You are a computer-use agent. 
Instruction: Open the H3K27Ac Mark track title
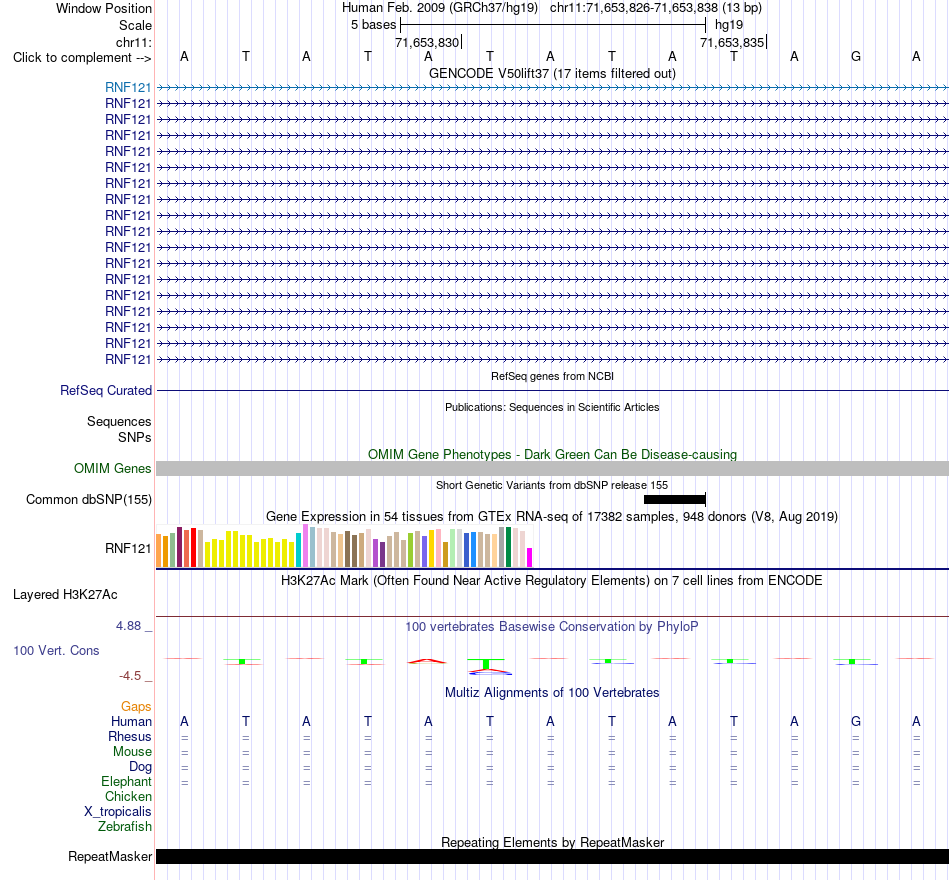tap(552, 581)
